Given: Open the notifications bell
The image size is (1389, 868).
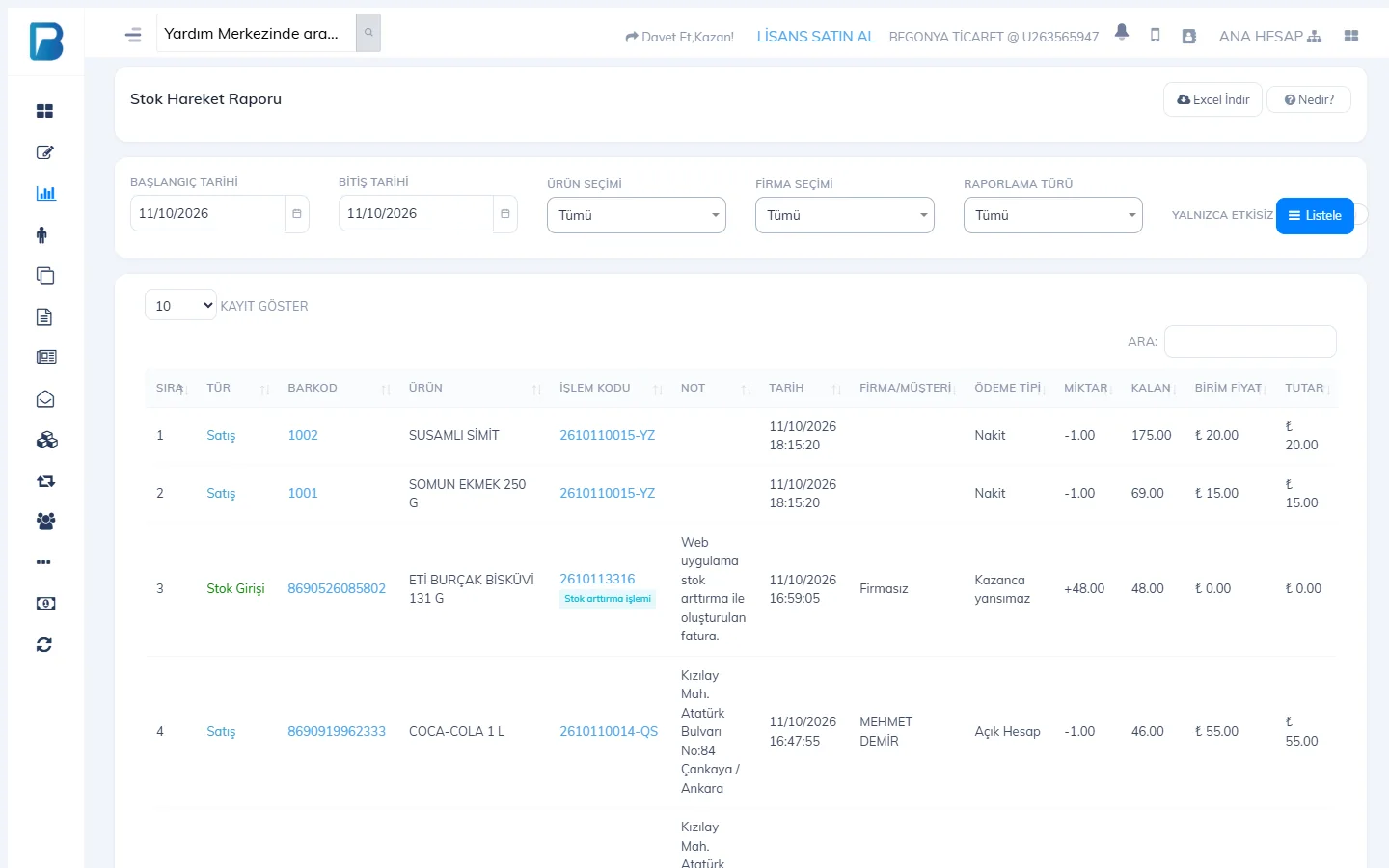Looking at the screenshot, I should tap(1122, 33).
